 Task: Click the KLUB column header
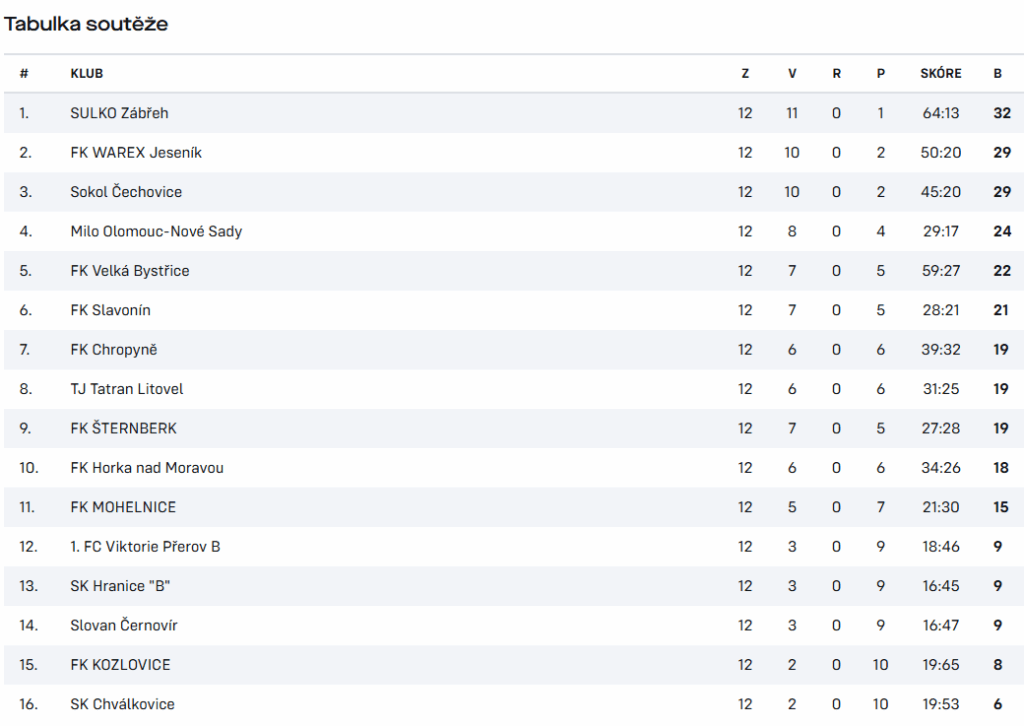tap(87, 73)
